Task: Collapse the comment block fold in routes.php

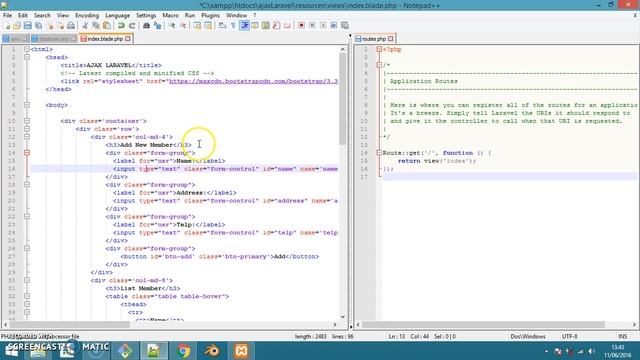Action: [379, 65]
